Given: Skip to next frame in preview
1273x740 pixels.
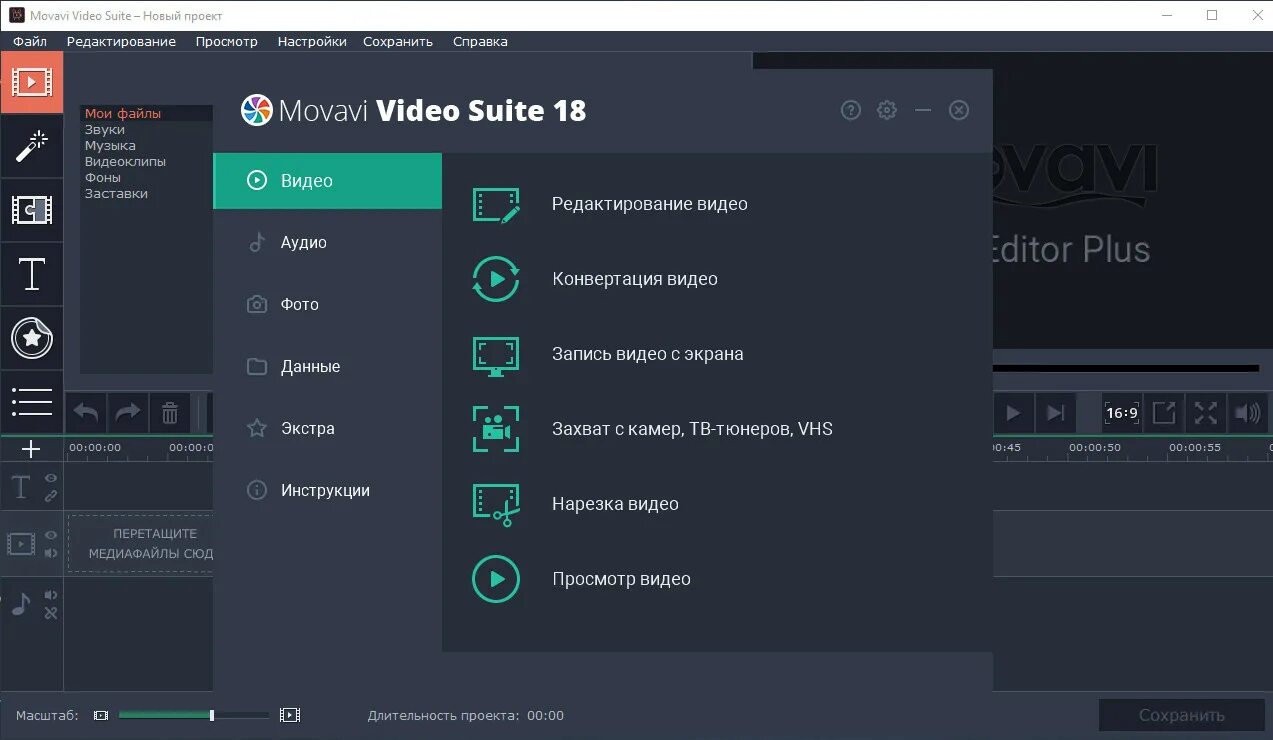Looking at the screenshot, I should click(1055, 413).
